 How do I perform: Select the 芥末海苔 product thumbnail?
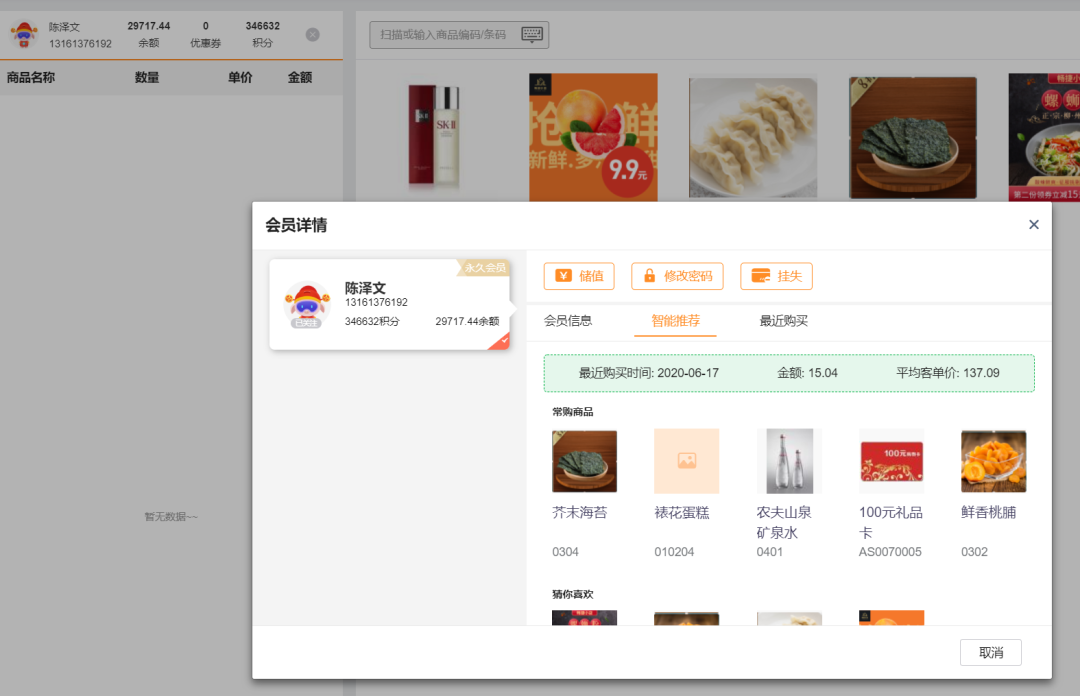tap(584, 461)
